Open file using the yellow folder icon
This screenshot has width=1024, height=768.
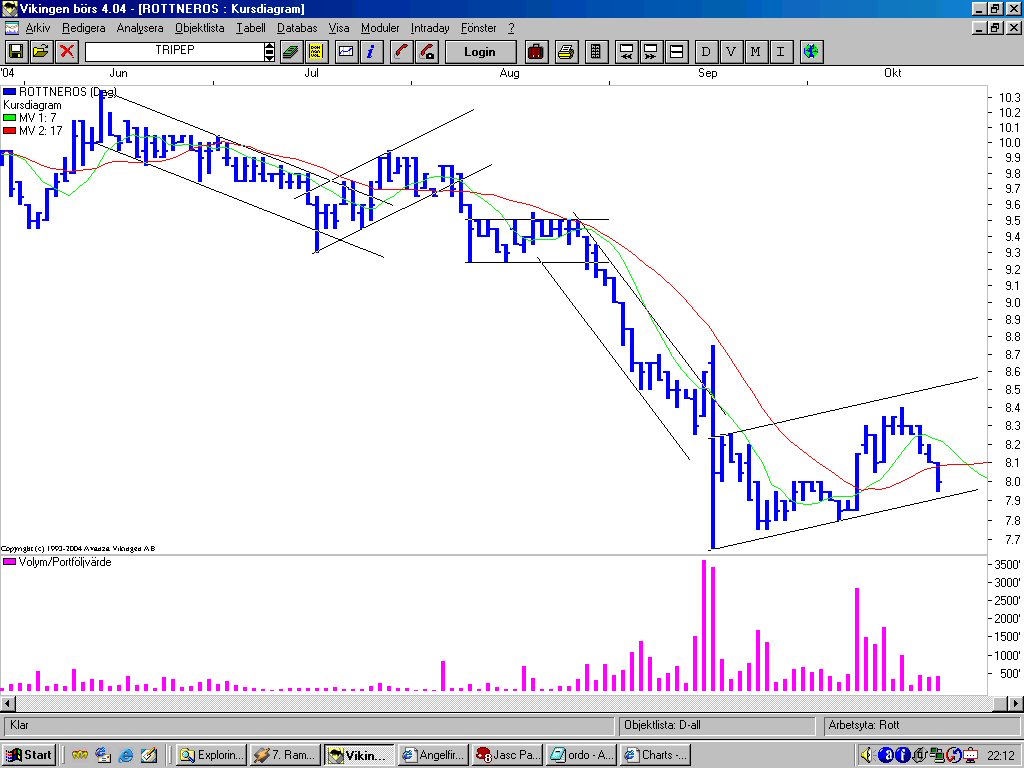(40, 52)
